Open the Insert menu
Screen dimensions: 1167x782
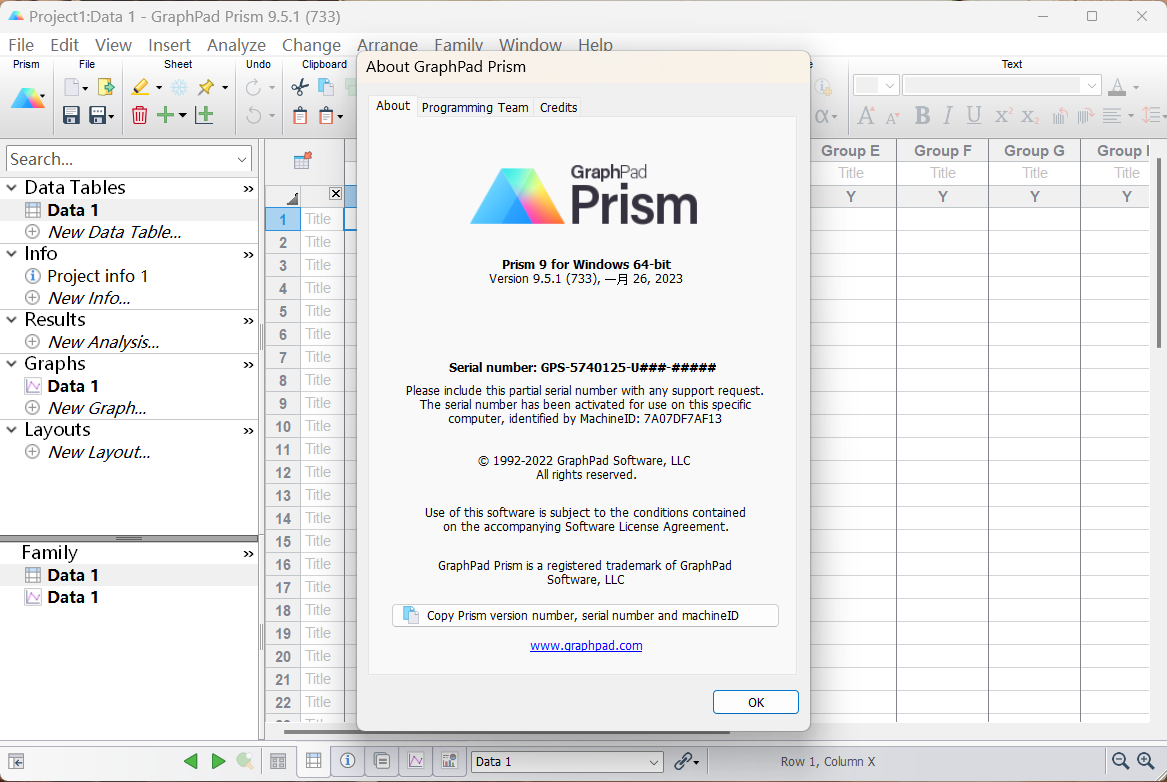[169, 45]
